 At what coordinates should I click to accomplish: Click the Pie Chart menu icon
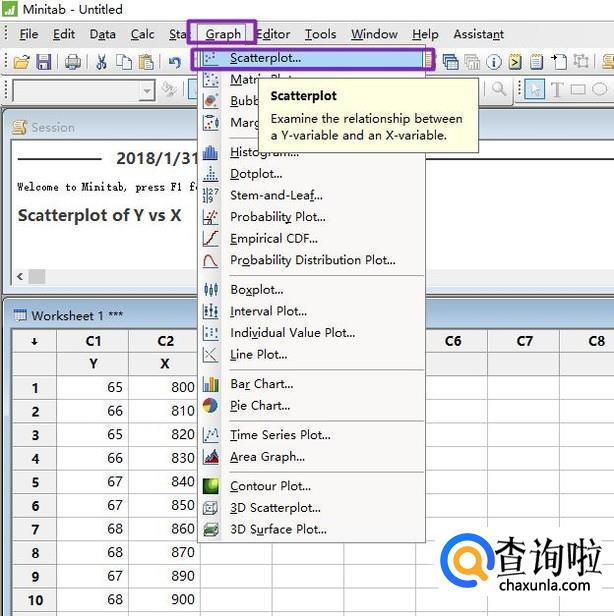coord(211,405)
